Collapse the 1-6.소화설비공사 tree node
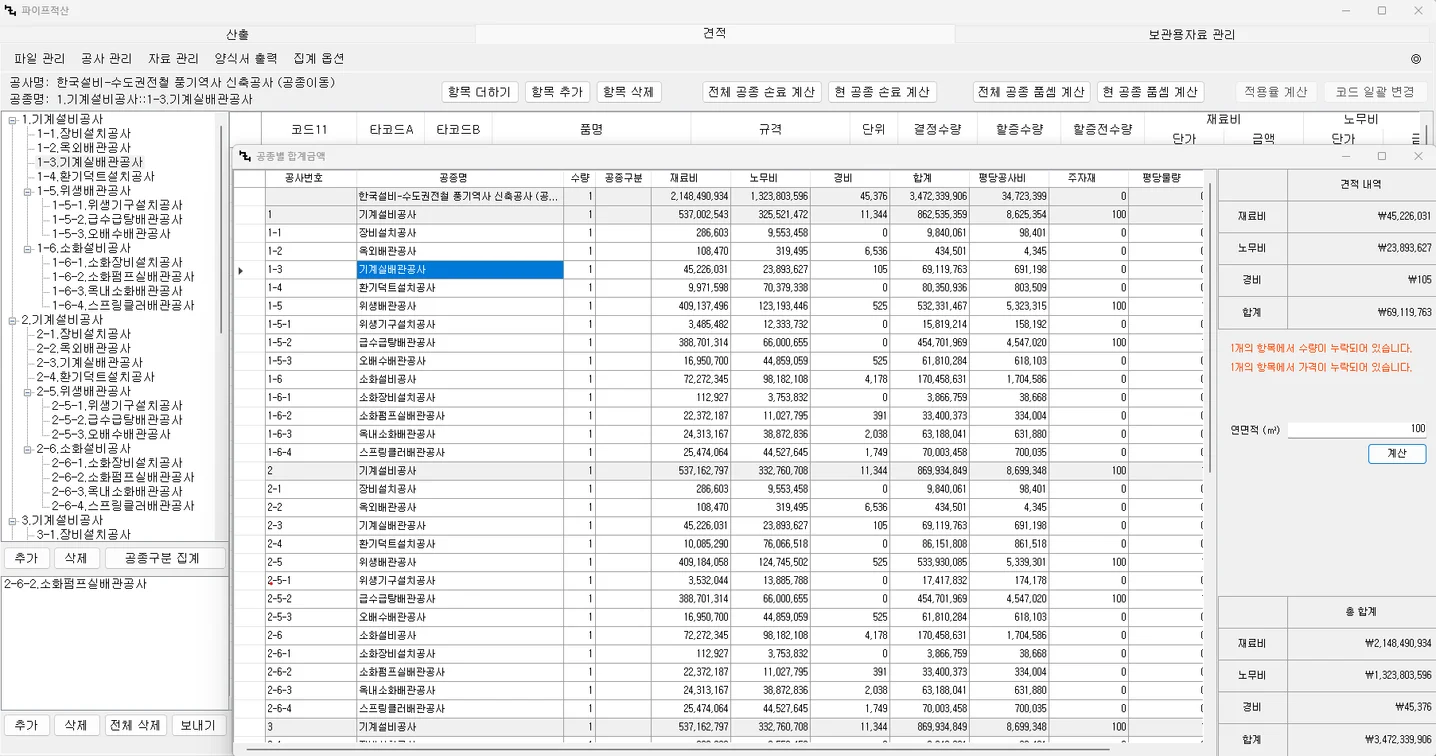The width and height of the screenshot is (1436, 756). [x=27, y=248]
